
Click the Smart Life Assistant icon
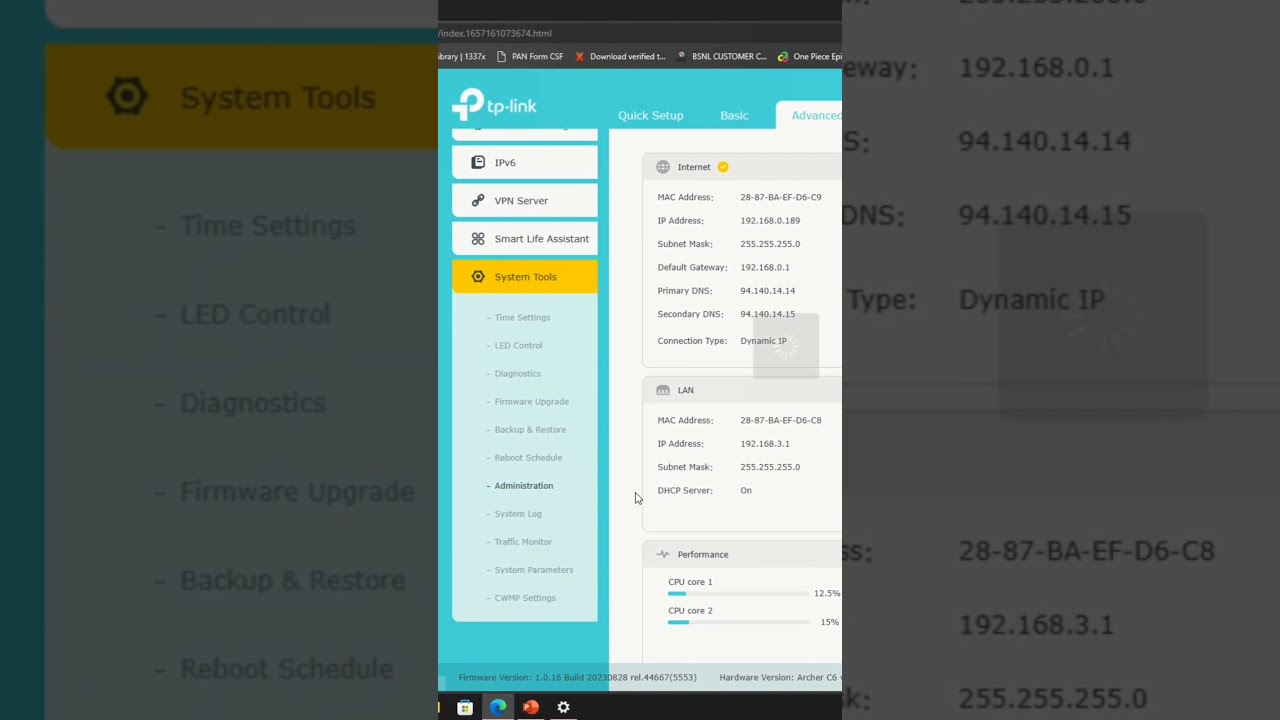click(x=478, y=239)
